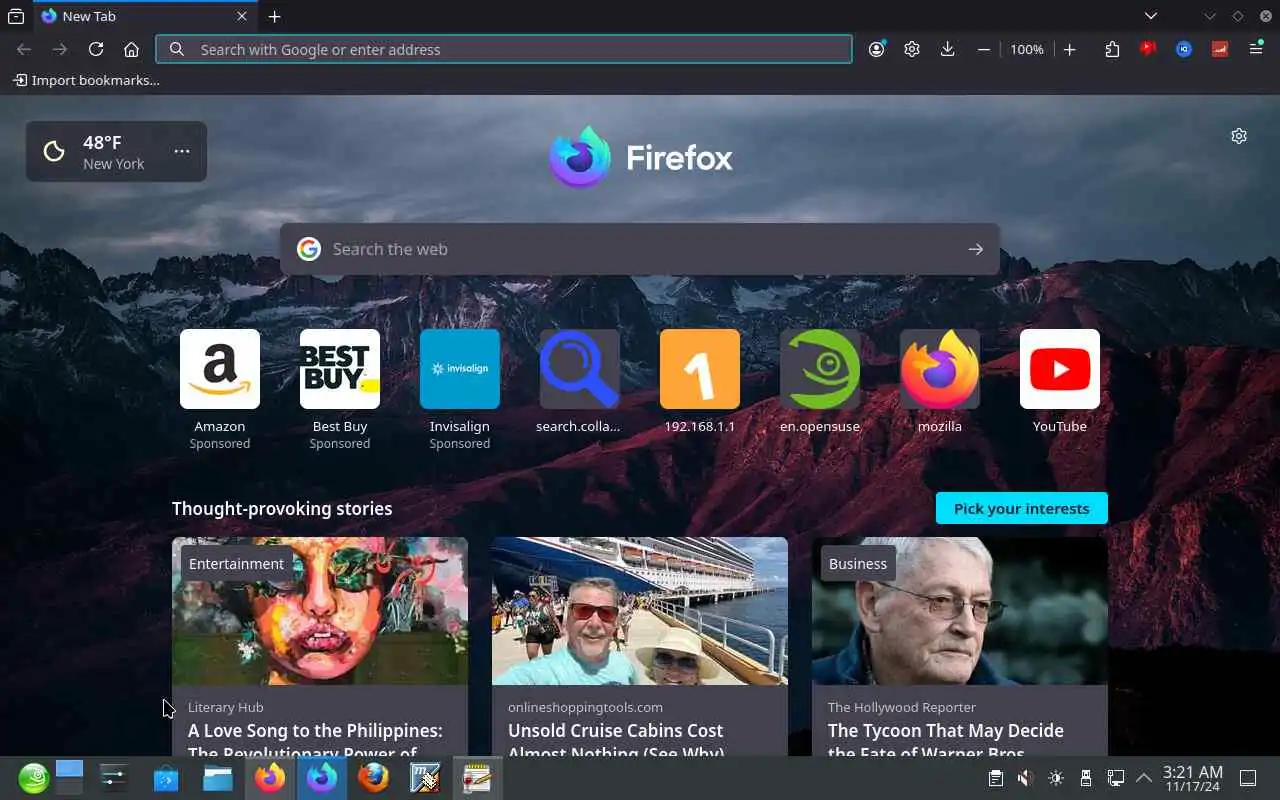1280x800 pixels.
Task: Focus the address bar search field
Action: (x=504, y=49)
